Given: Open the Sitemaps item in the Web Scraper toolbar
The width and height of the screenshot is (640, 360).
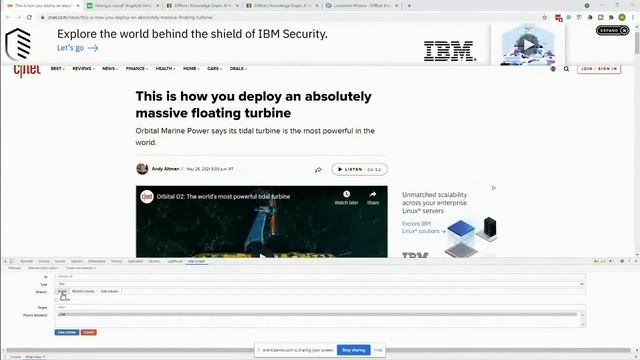Looking at the screenshot, I should click(15, 268).
